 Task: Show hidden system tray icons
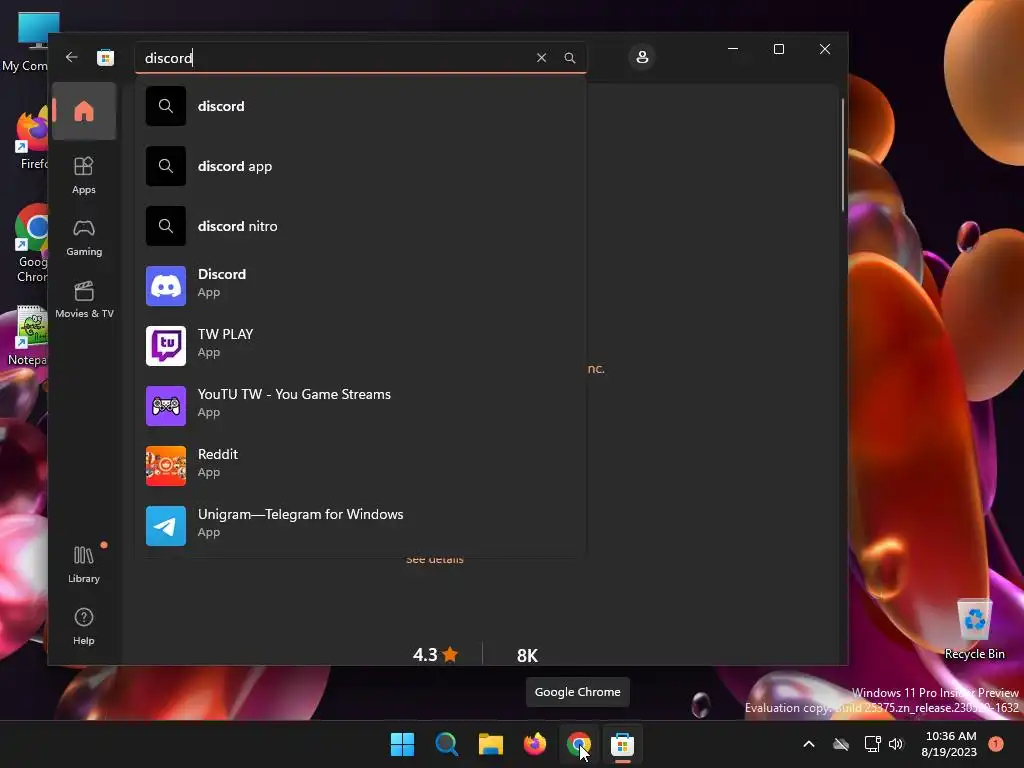(808, 744)
